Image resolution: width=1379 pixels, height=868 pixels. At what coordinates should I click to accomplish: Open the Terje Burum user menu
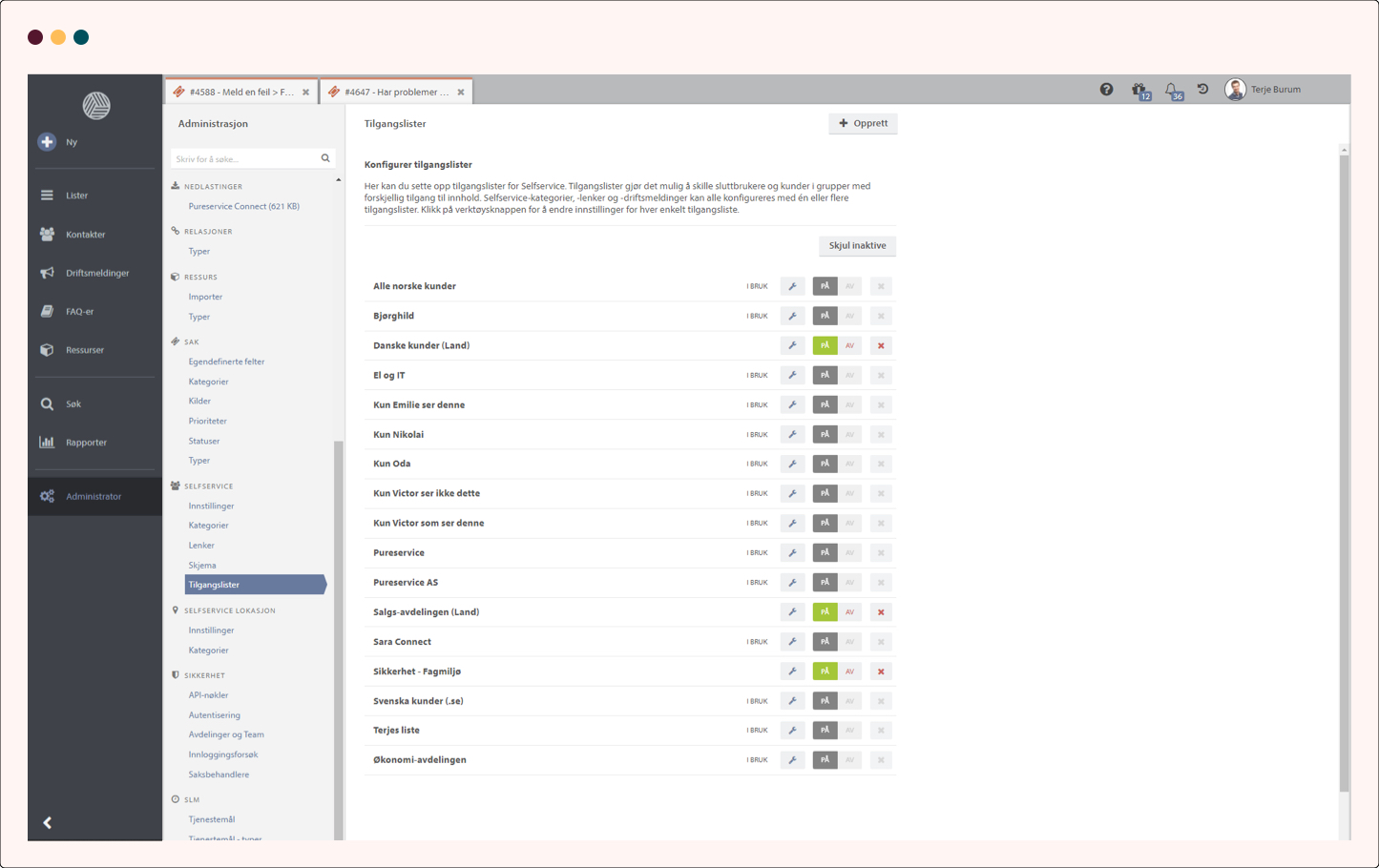[1264, 90]
